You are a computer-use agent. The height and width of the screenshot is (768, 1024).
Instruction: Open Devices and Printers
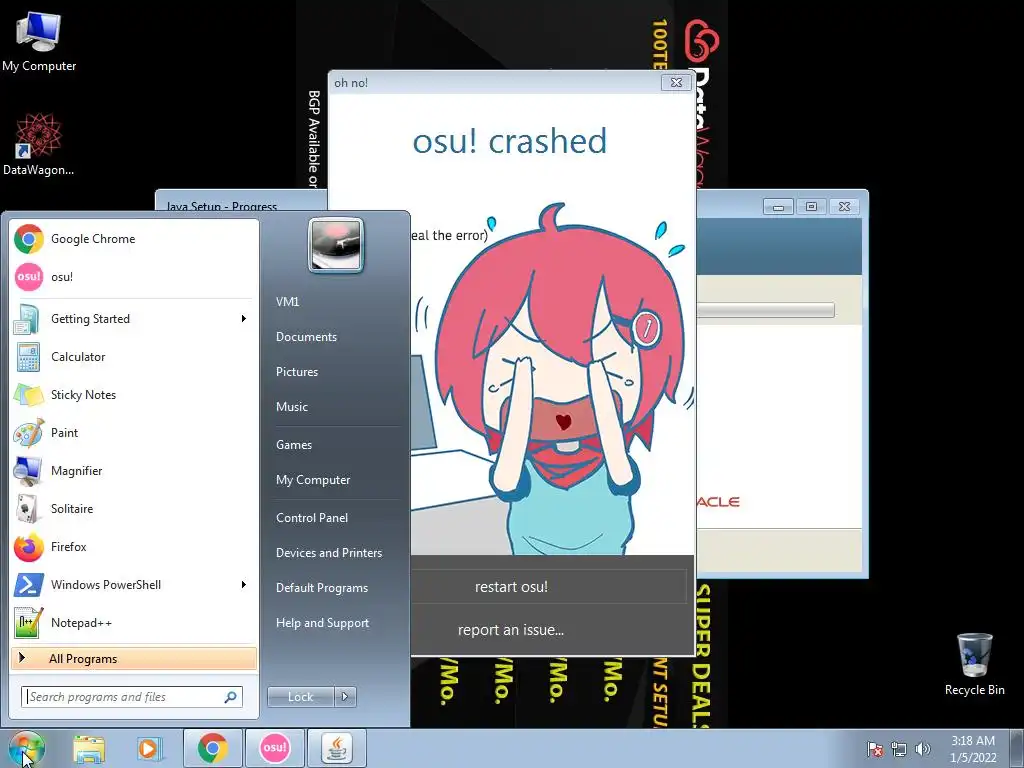(329, 552)
